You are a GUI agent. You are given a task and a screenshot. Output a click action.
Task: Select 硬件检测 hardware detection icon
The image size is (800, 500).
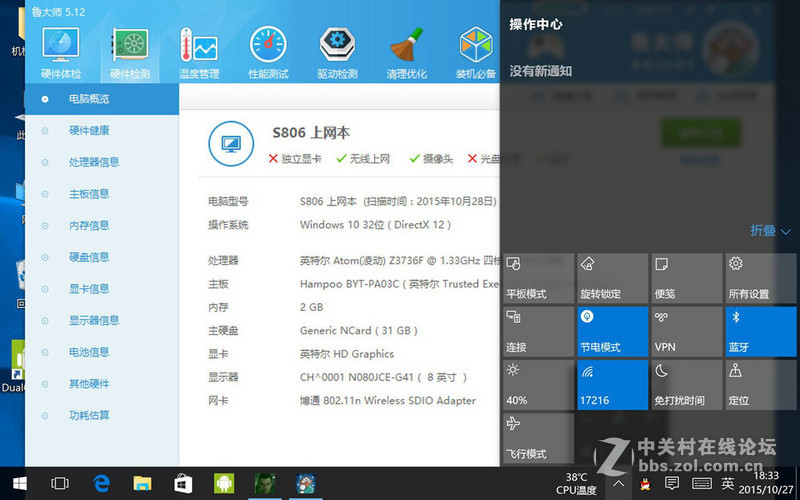pyautogui.click(x=130, y=54)
